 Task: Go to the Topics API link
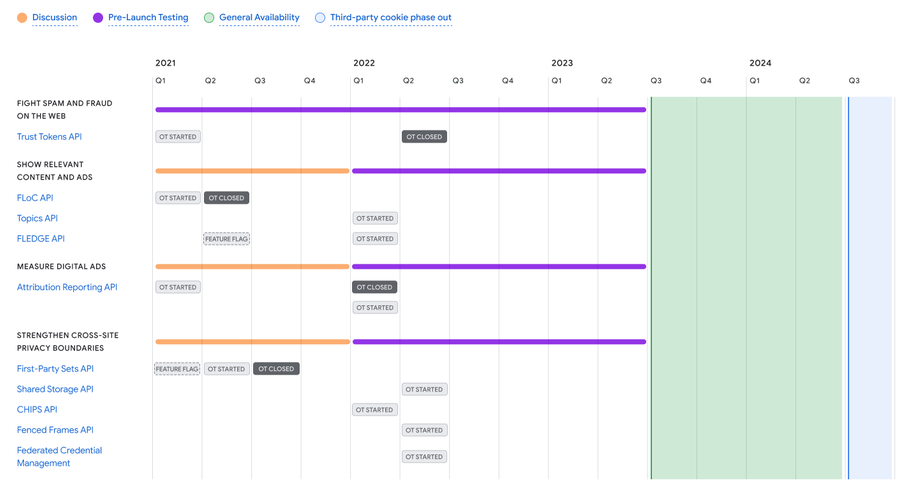tap(37, 218)
